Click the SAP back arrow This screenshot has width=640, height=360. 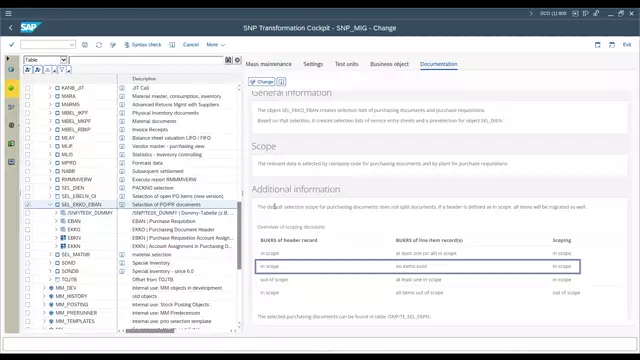(x=11, y=28)
